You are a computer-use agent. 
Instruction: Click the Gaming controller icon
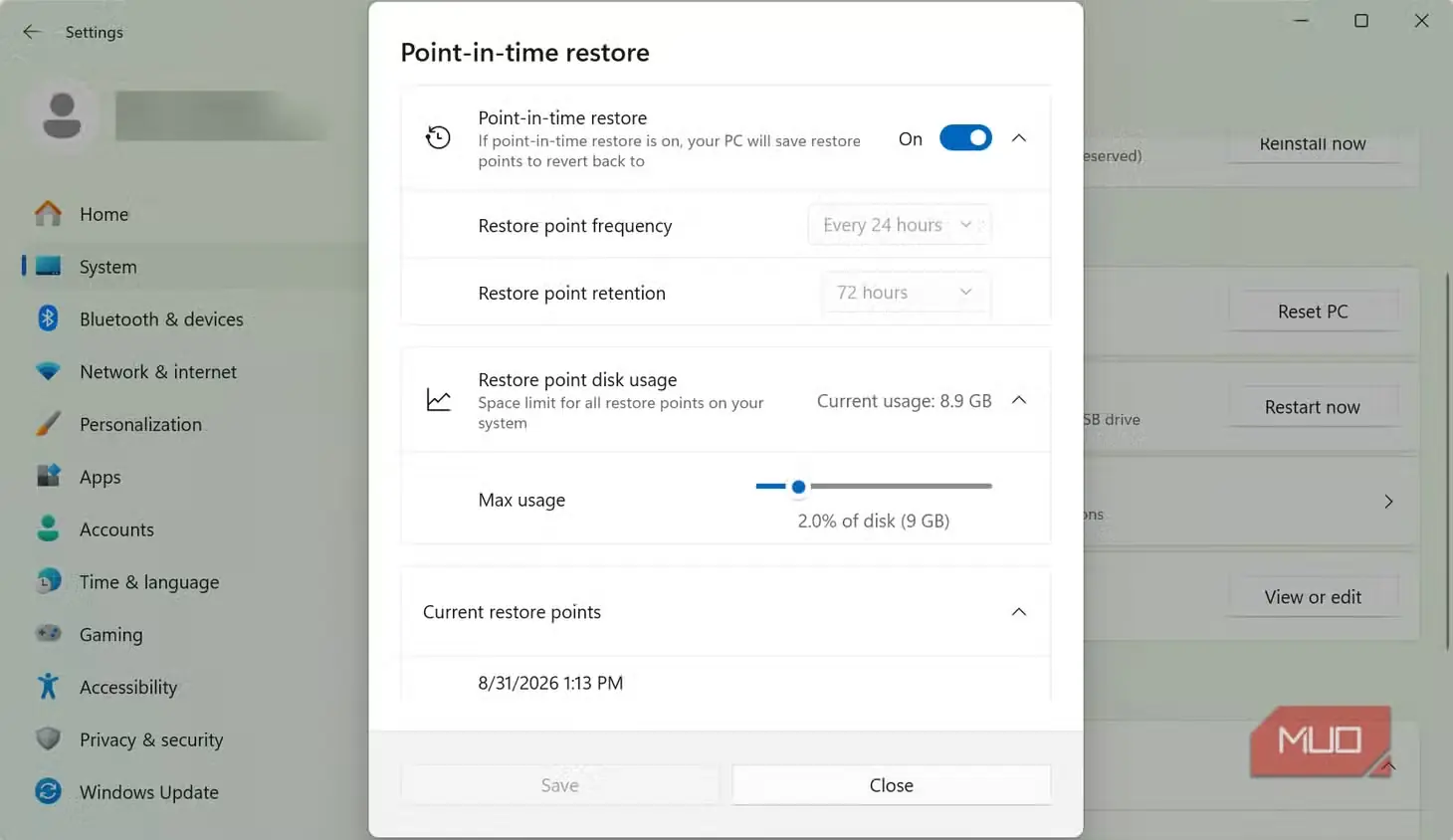[48, 633]
